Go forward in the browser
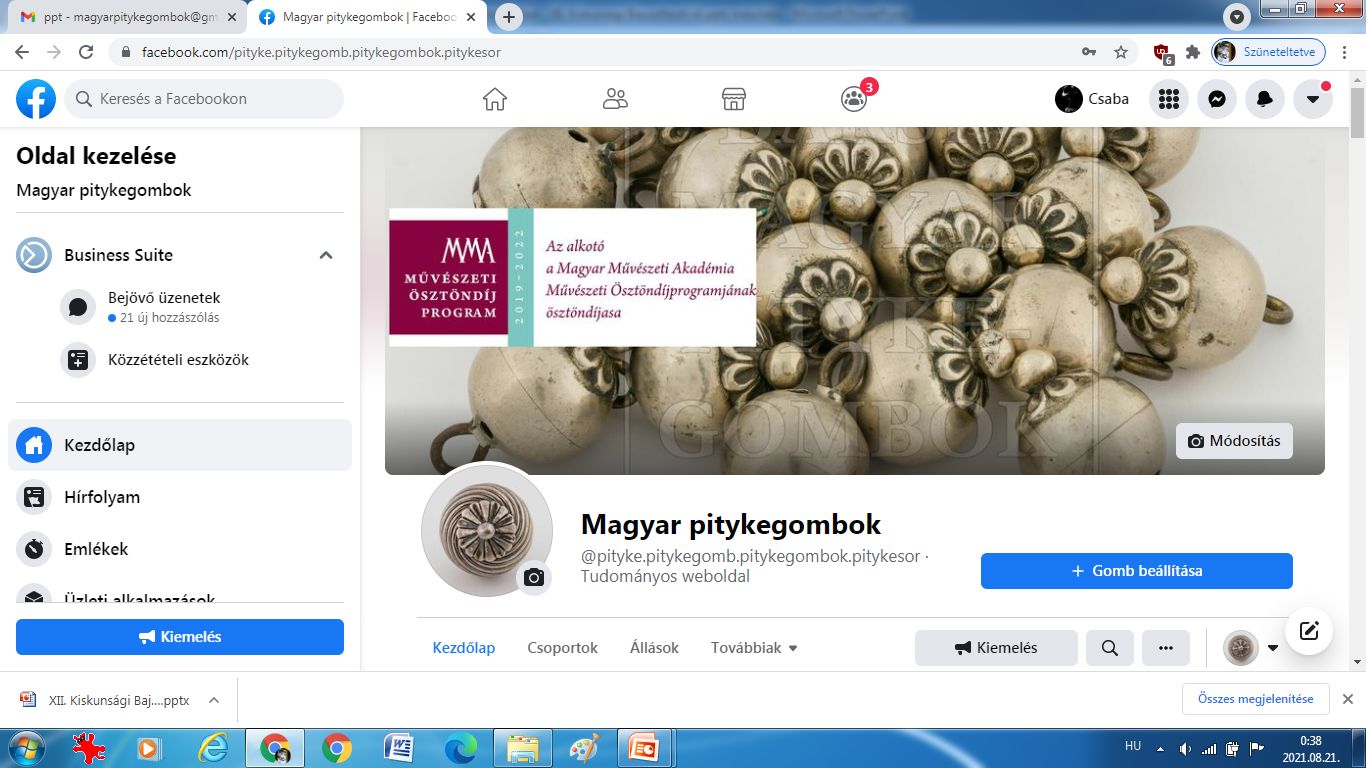Screen dimensions: 1366x768 (54, 52)
